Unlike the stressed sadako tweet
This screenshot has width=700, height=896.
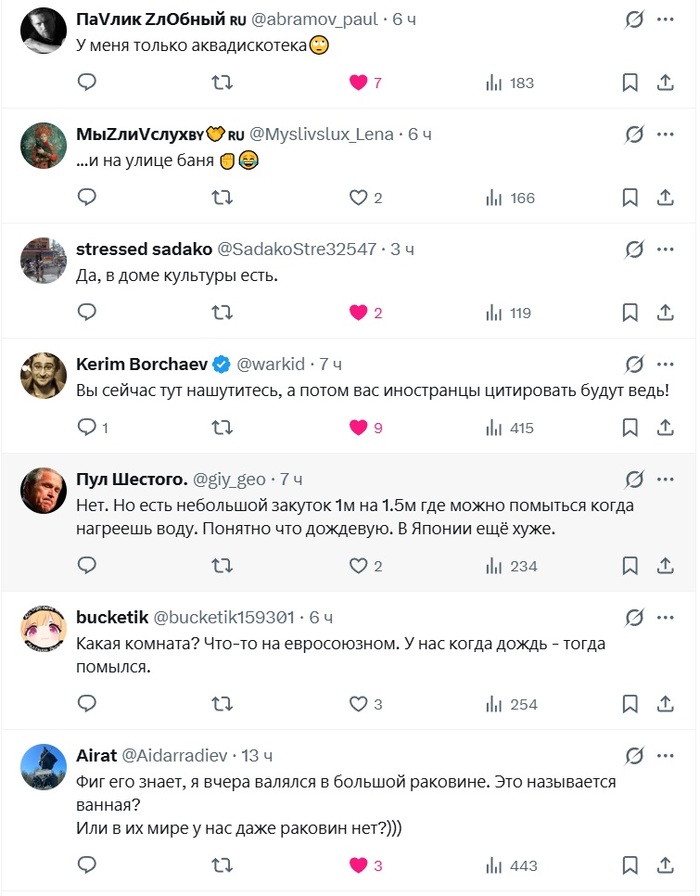(365, 313)
